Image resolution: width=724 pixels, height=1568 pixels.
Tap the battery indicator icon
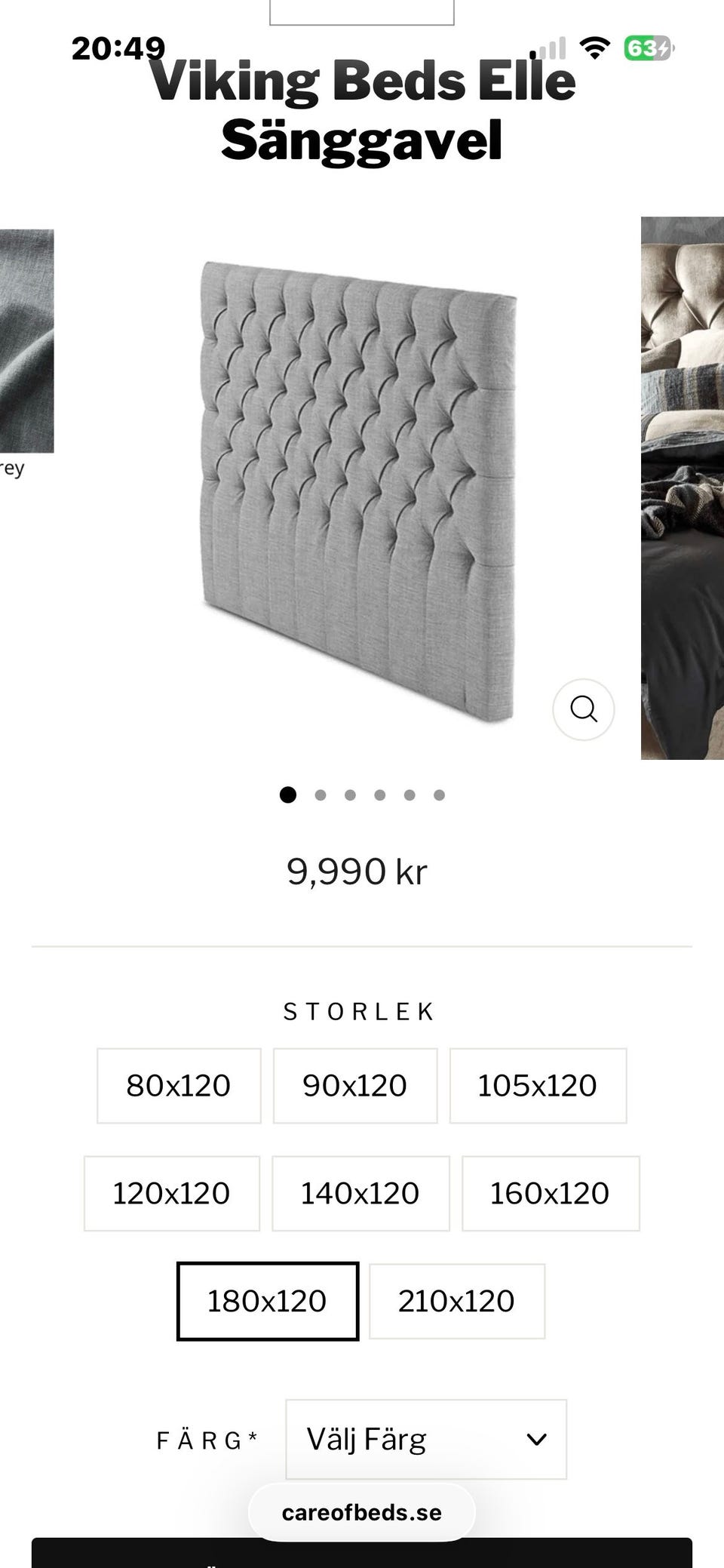649,48
